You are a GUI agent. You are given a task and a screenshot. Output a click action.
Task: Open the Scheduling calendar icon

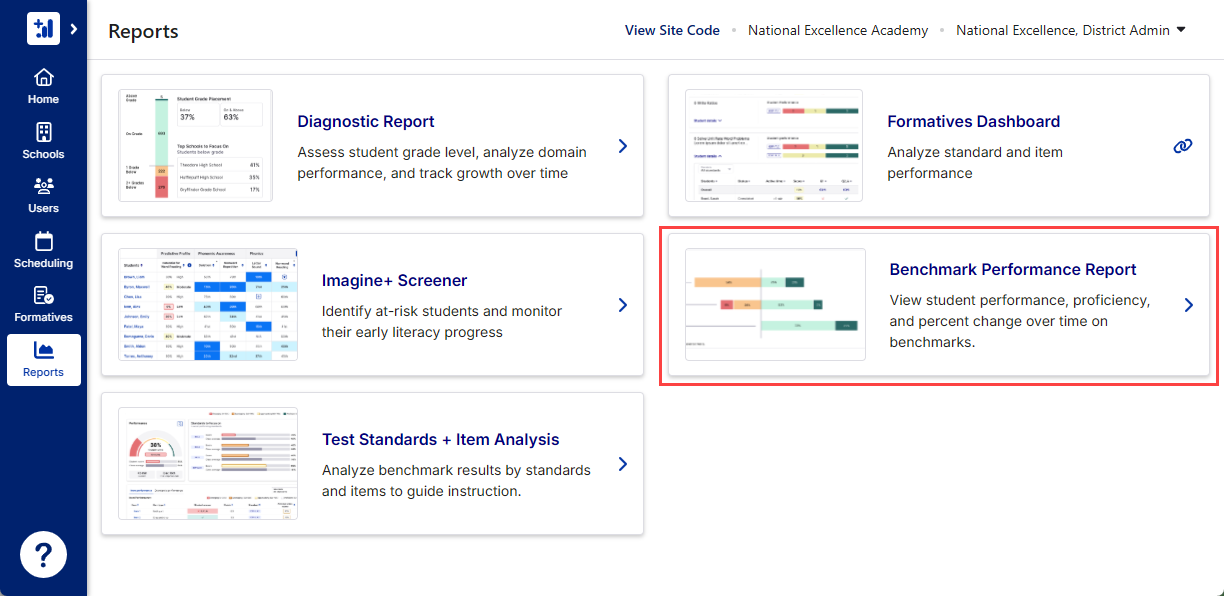coord(43,241)
